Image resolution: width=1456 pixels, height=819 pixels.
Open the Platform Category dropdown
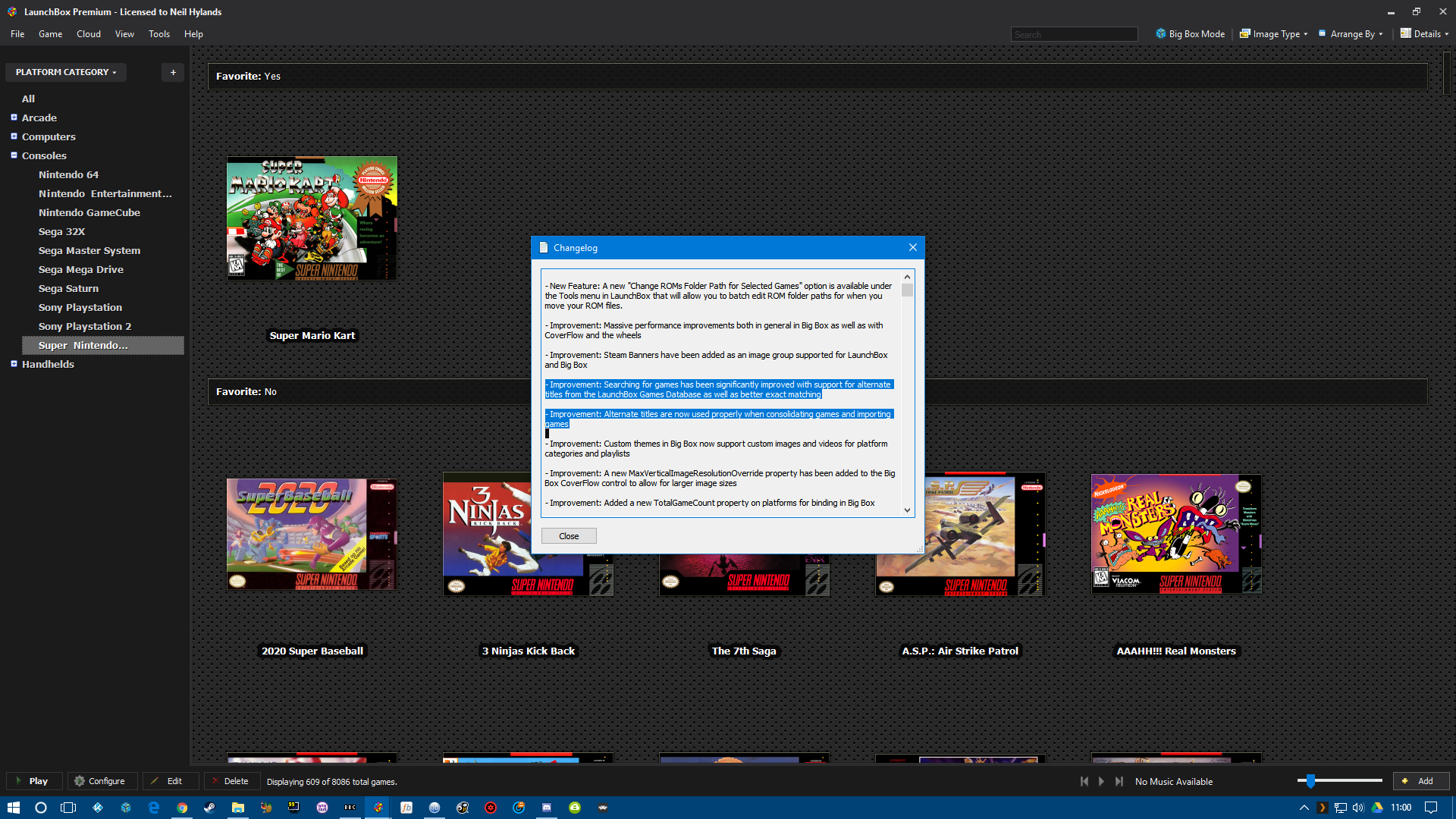pos(66,72)
